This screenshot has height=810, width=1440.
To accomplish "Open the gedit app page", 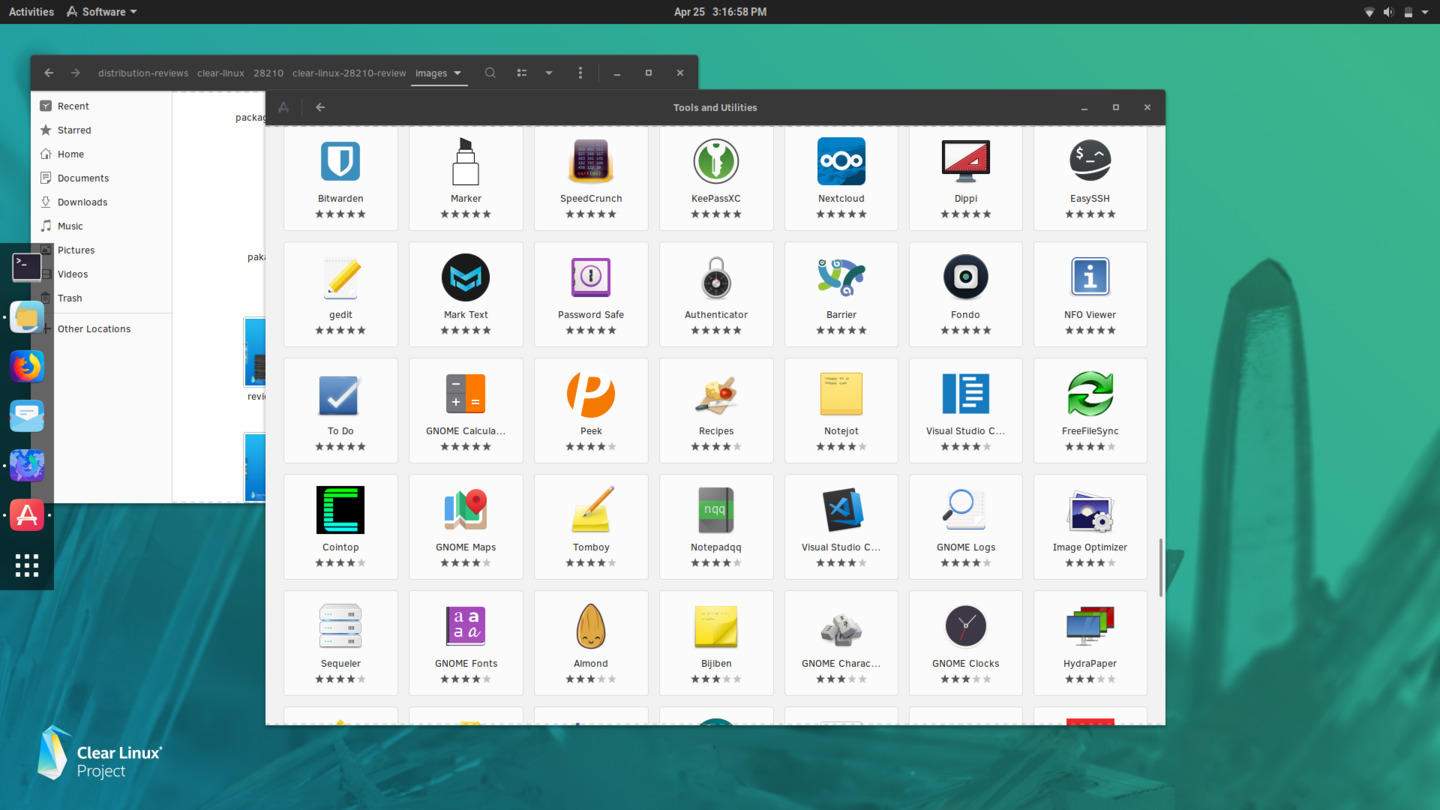I will coord(340,294).
